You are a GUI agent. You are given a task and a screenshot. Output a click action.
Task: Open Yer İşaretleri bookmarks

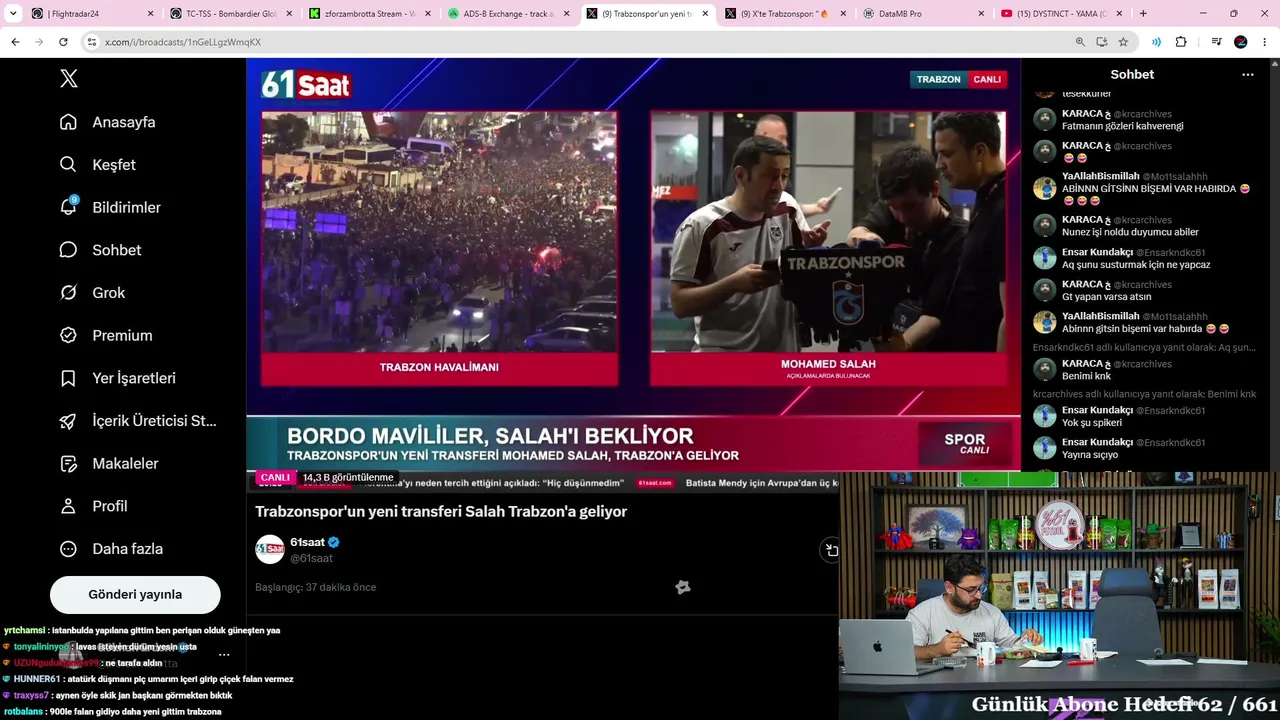click(x=117, y=378)
